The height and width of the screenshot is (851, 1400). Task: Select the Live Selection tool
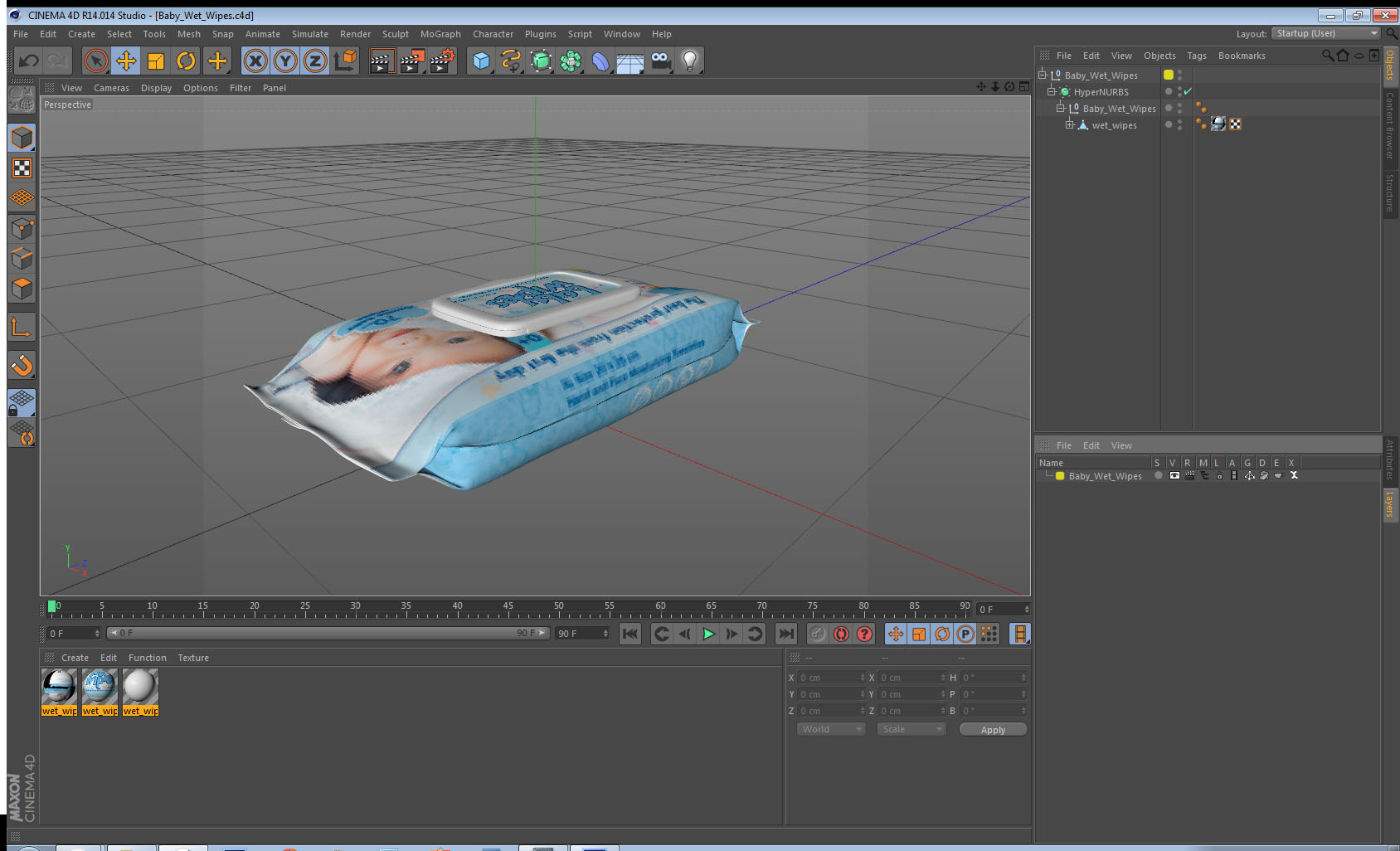96,61
